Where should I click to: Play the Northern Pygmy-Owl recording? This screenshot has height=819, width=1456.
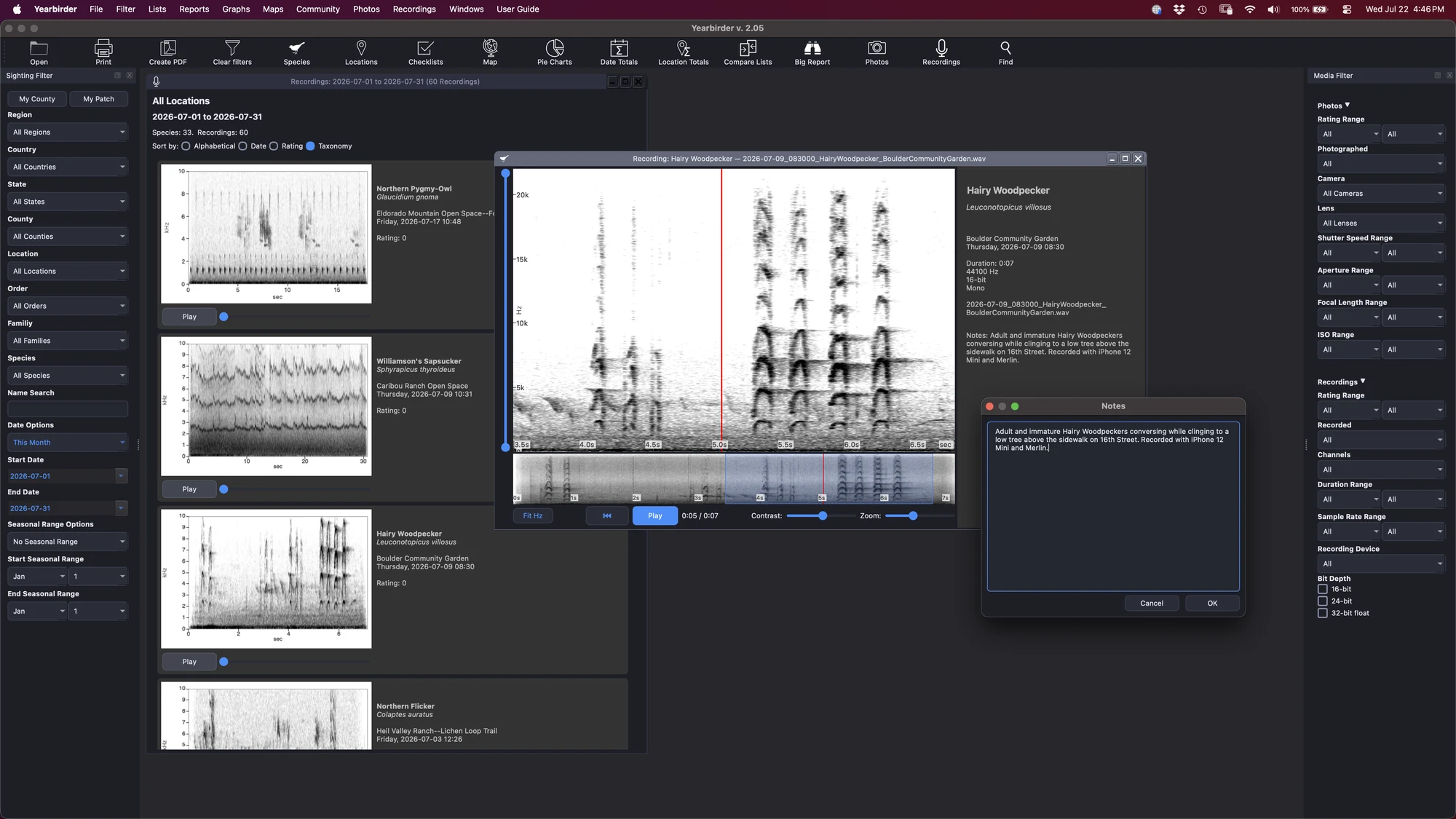189,317
